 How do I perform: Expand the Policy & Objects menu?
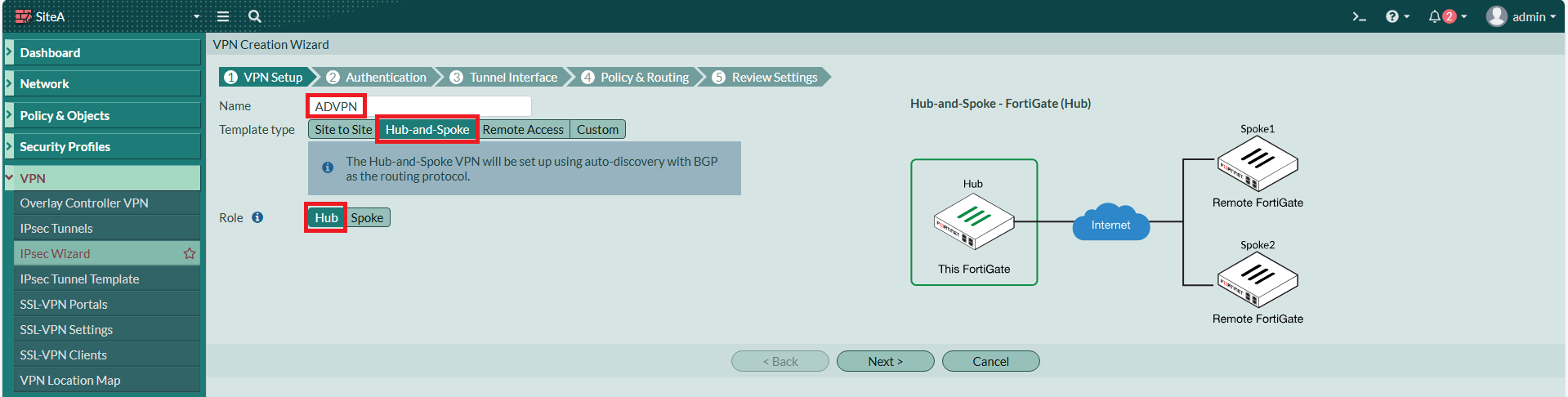(102, 115)
